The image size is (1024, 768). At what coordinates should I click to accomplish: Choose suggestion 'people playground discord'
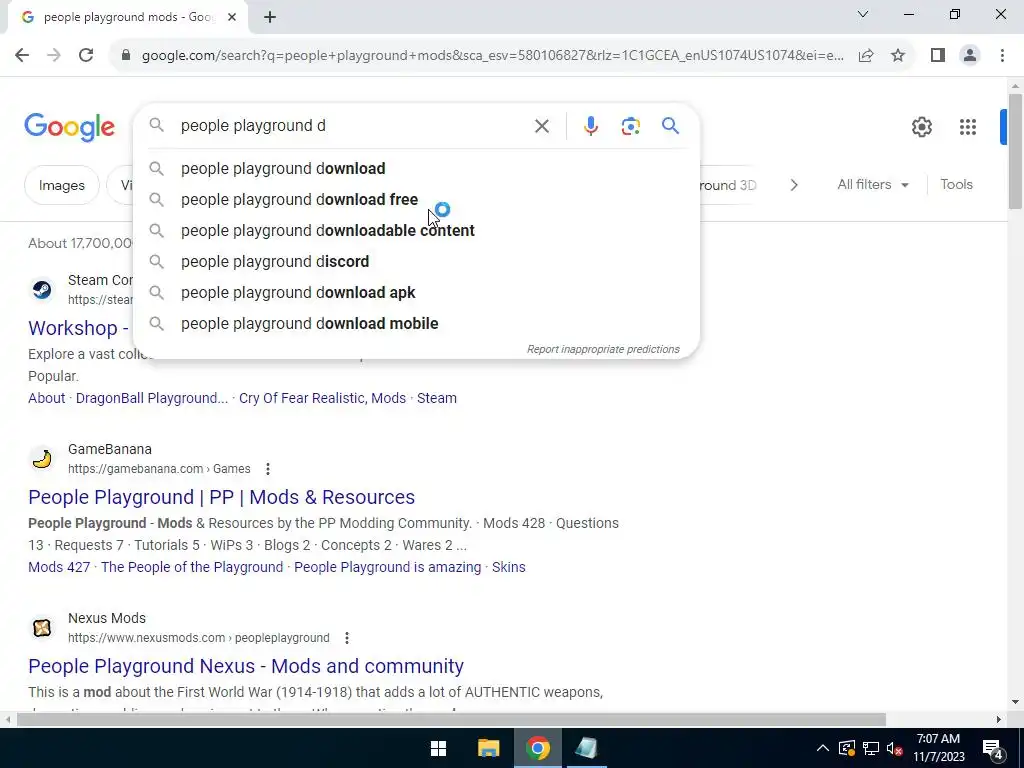pos(417,262)
